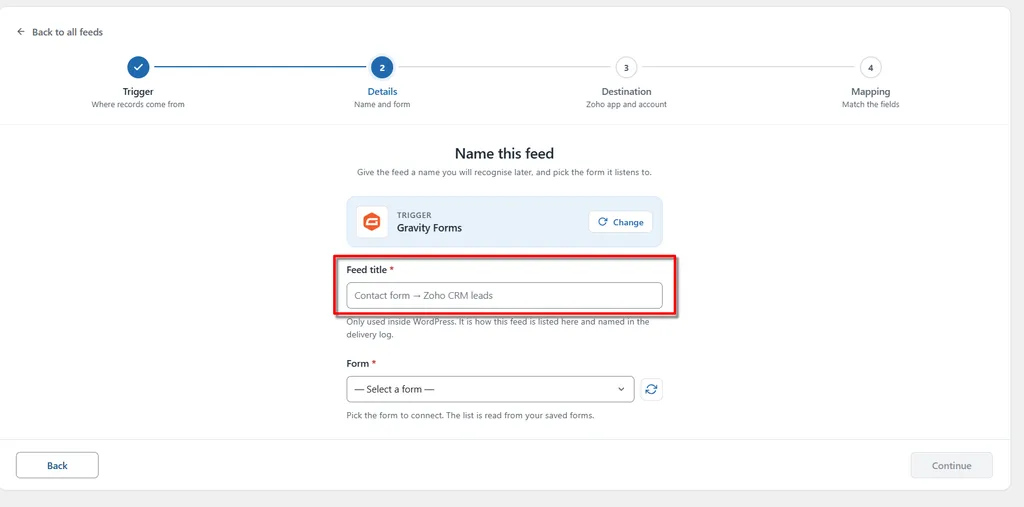Click the Back button
The image size is (1024, 507).
[x=57, y=465]
